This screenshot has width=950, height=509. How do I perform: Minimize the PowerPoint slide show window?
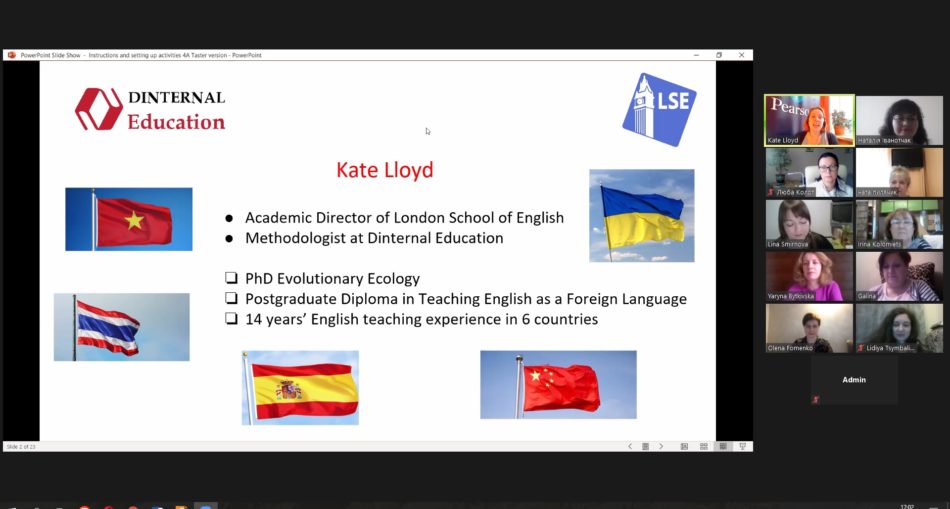coord(696,55)
